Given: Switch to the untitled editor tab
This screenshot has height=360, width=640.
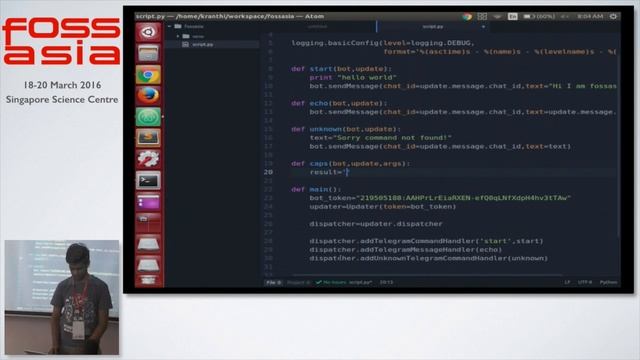Looking at the screenshot, I should point(318,27).
